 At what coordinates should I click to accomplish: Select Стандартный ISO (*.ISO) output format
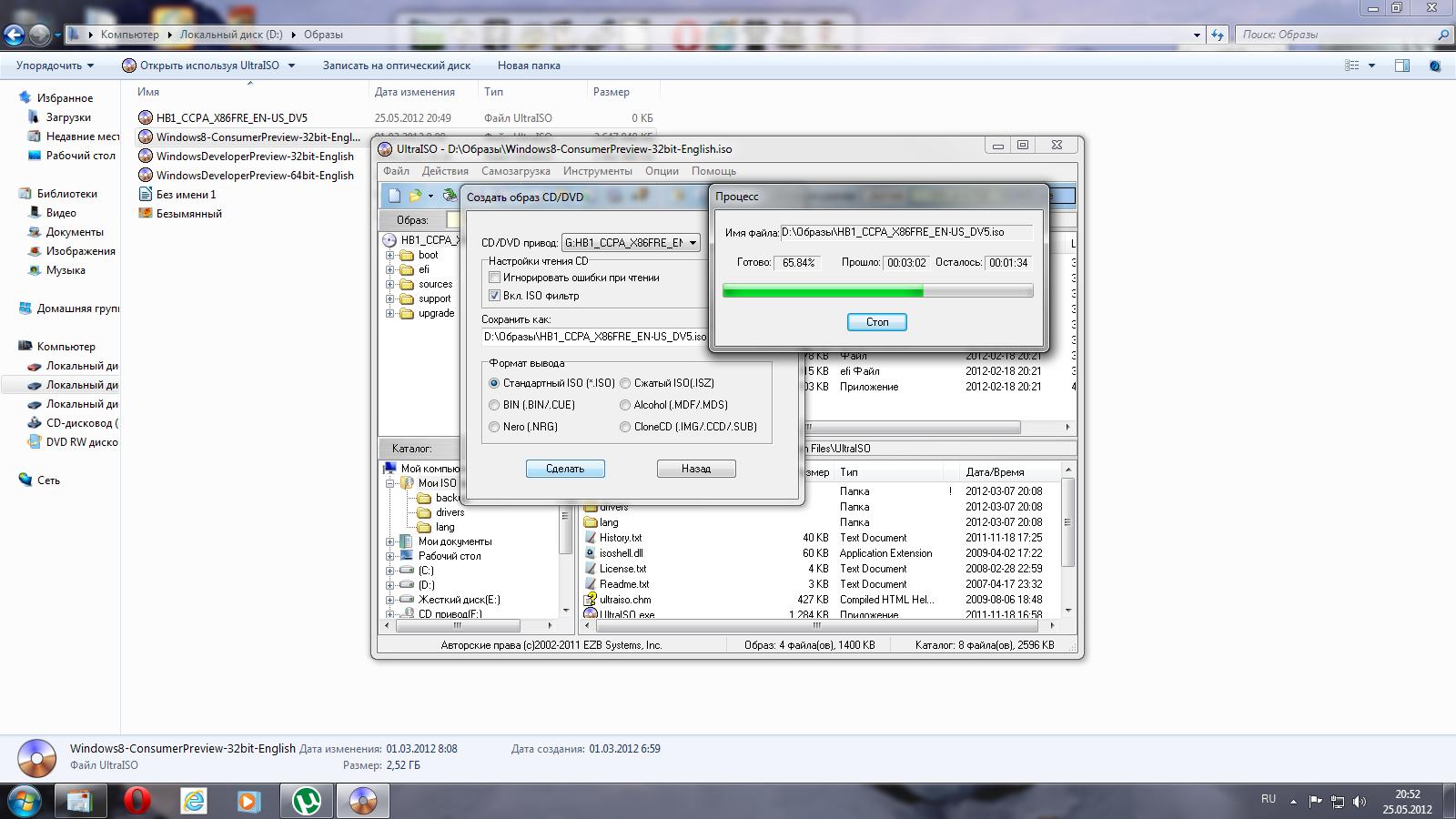[x=494, y=383]
